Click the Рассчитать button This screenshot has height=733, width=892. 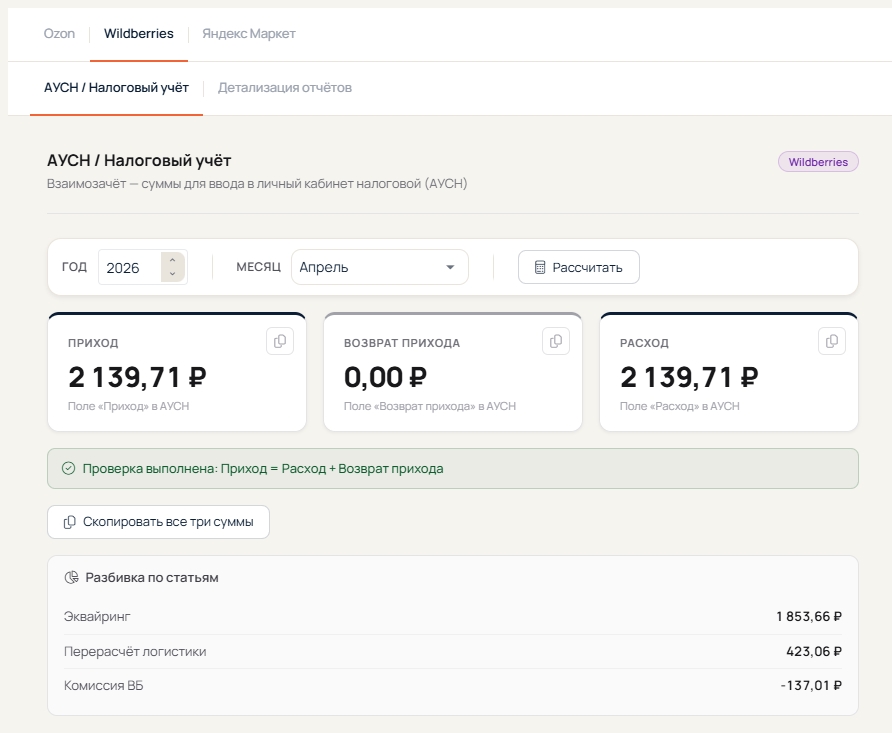point(579,267)
